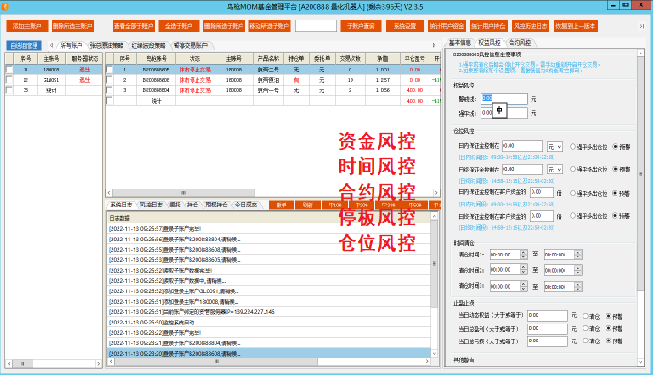654x375 pixels.
Task: Click the log list vertical scrollbar thumb
Action: pos(434,264)
